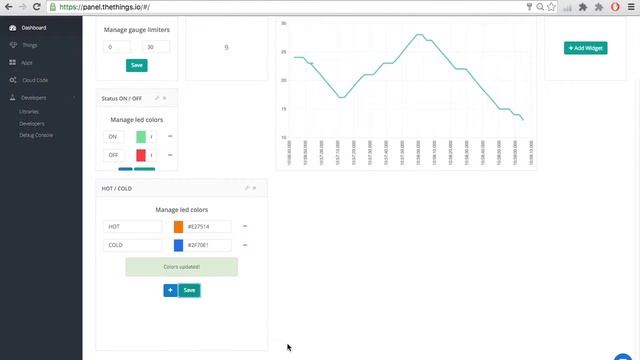
Task: Edit the Status ON / OFF widget with the wrench
Action: (x=157, y=98)
